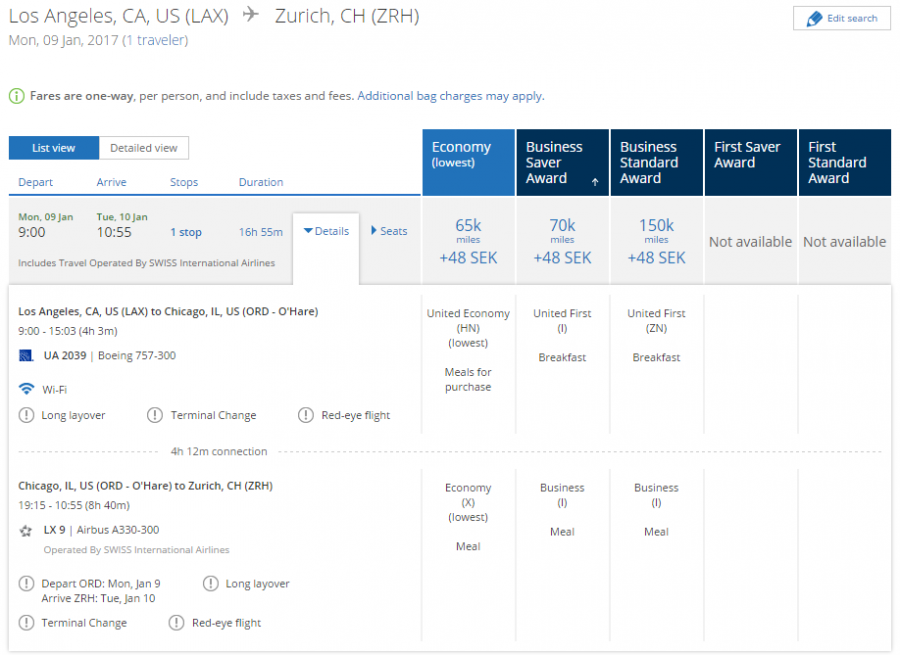Click the 4h 12m connection label
This screenshot has width=900, height=655.
[x=219, y=451]
